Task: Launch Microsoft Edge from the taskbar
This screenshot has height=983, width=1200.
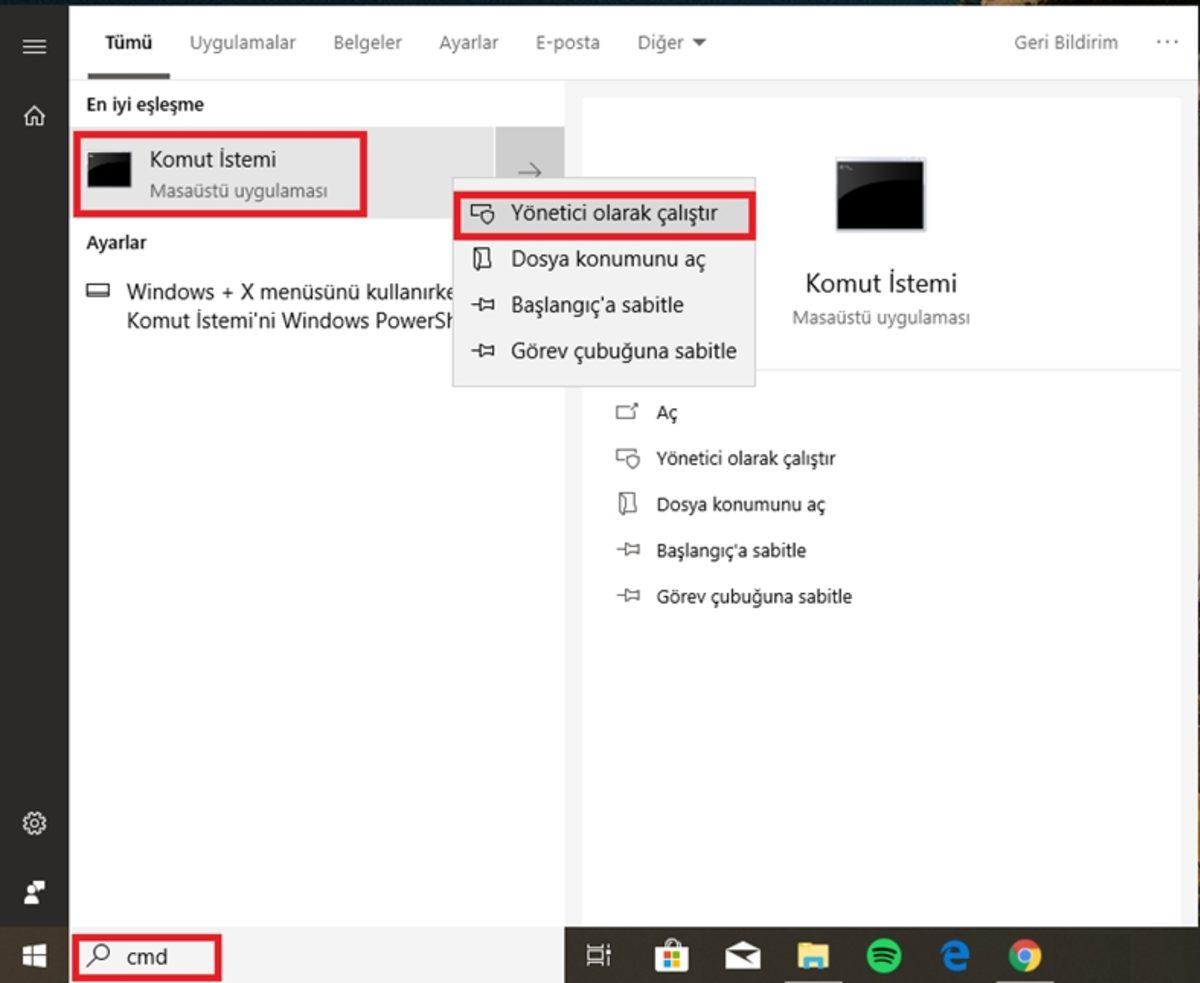Action: click(x=955, y=957)
